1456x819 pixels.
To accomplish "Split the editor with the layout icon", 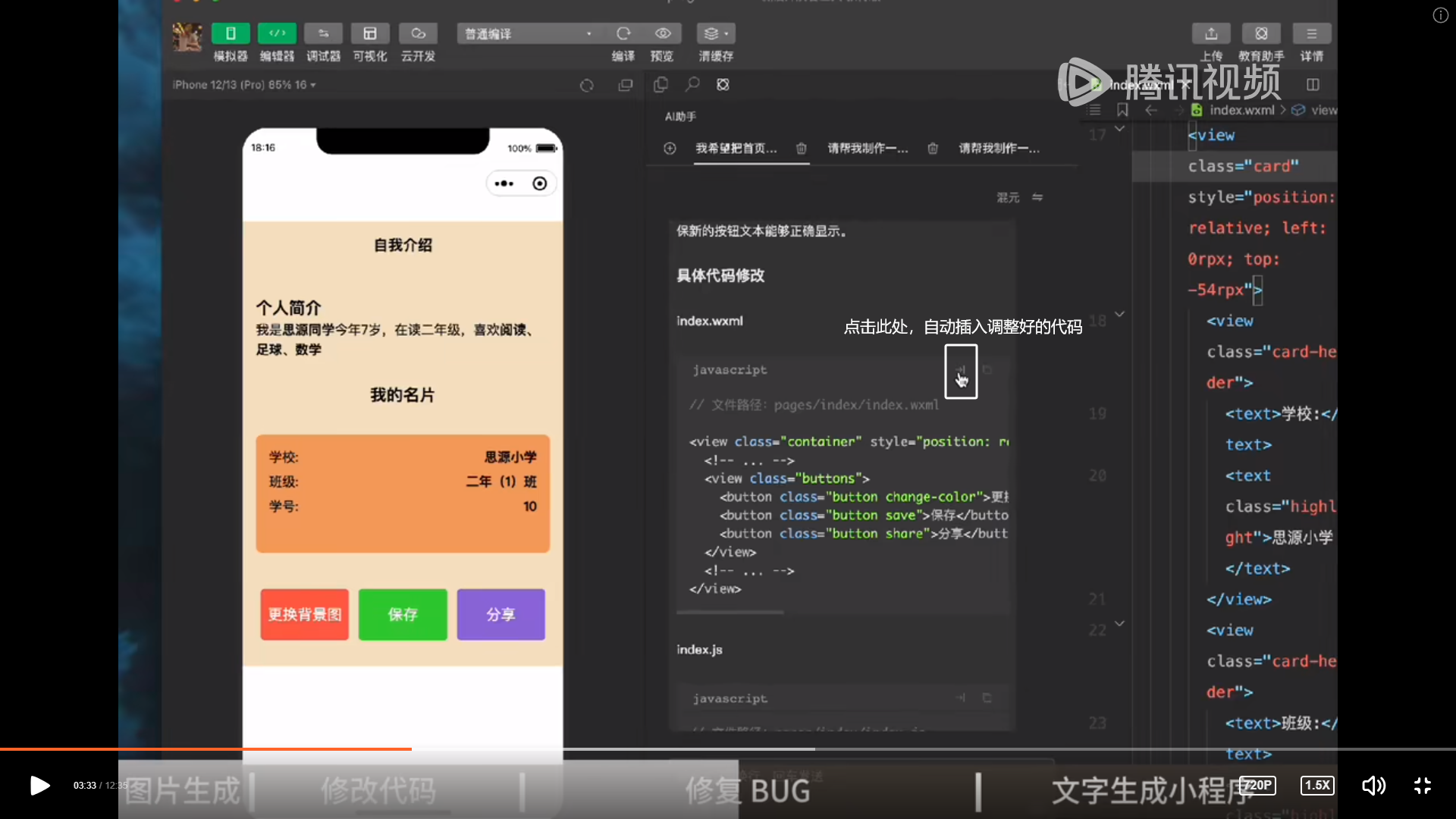I will [x=1313, y=84].
